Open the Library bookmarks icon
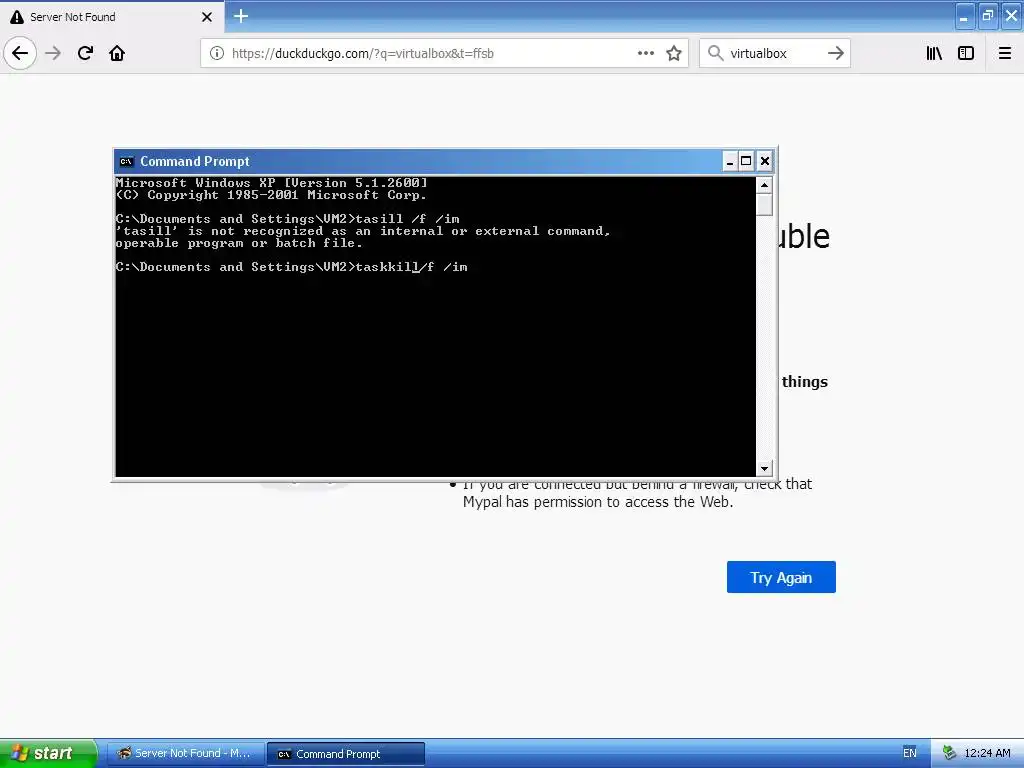 click(934, 53)
